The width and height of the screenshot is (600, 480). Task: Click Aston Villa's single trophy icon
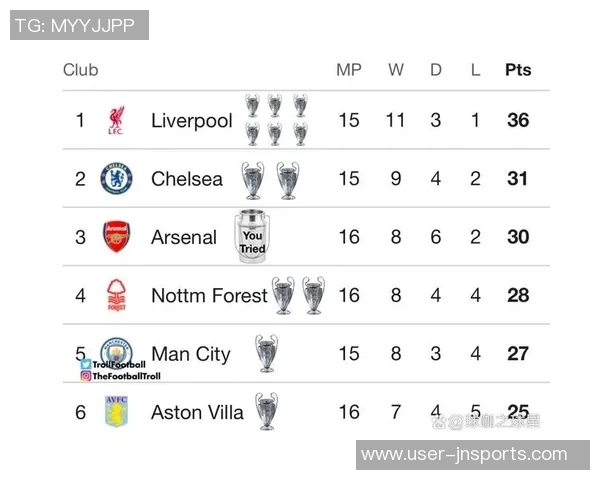pyautogui.click(x=265, y=411)
